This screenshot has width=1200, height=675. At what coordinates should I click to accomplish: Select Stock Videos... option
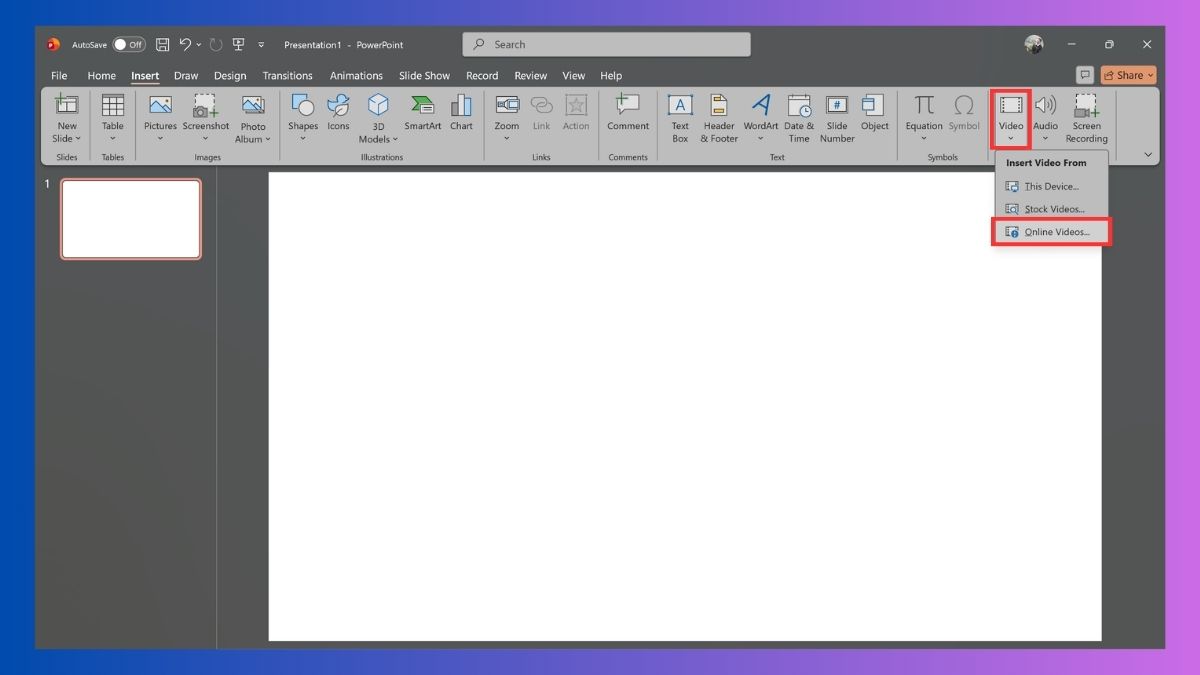point(1051,209)
